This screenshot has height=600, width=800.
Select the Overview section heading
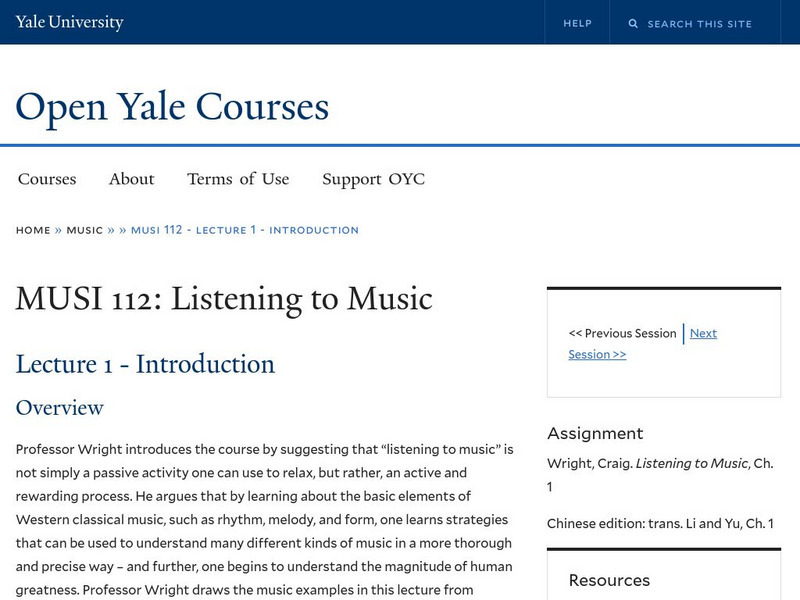point(60,408)
